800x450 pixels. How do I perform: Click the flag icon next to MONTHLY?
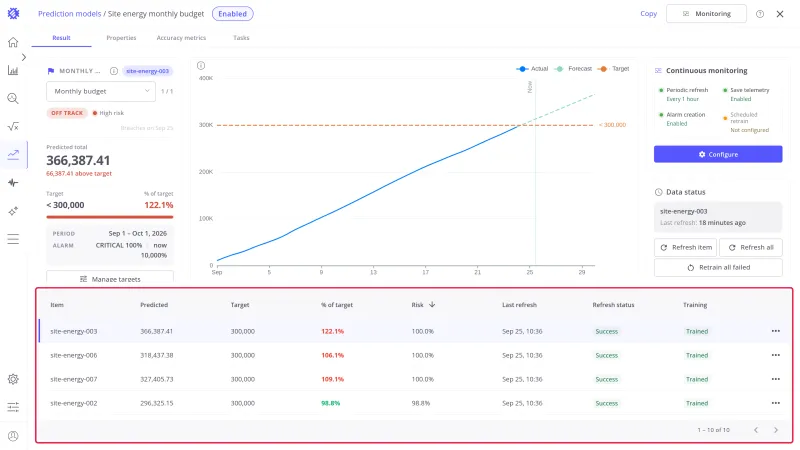click(51, 71)
